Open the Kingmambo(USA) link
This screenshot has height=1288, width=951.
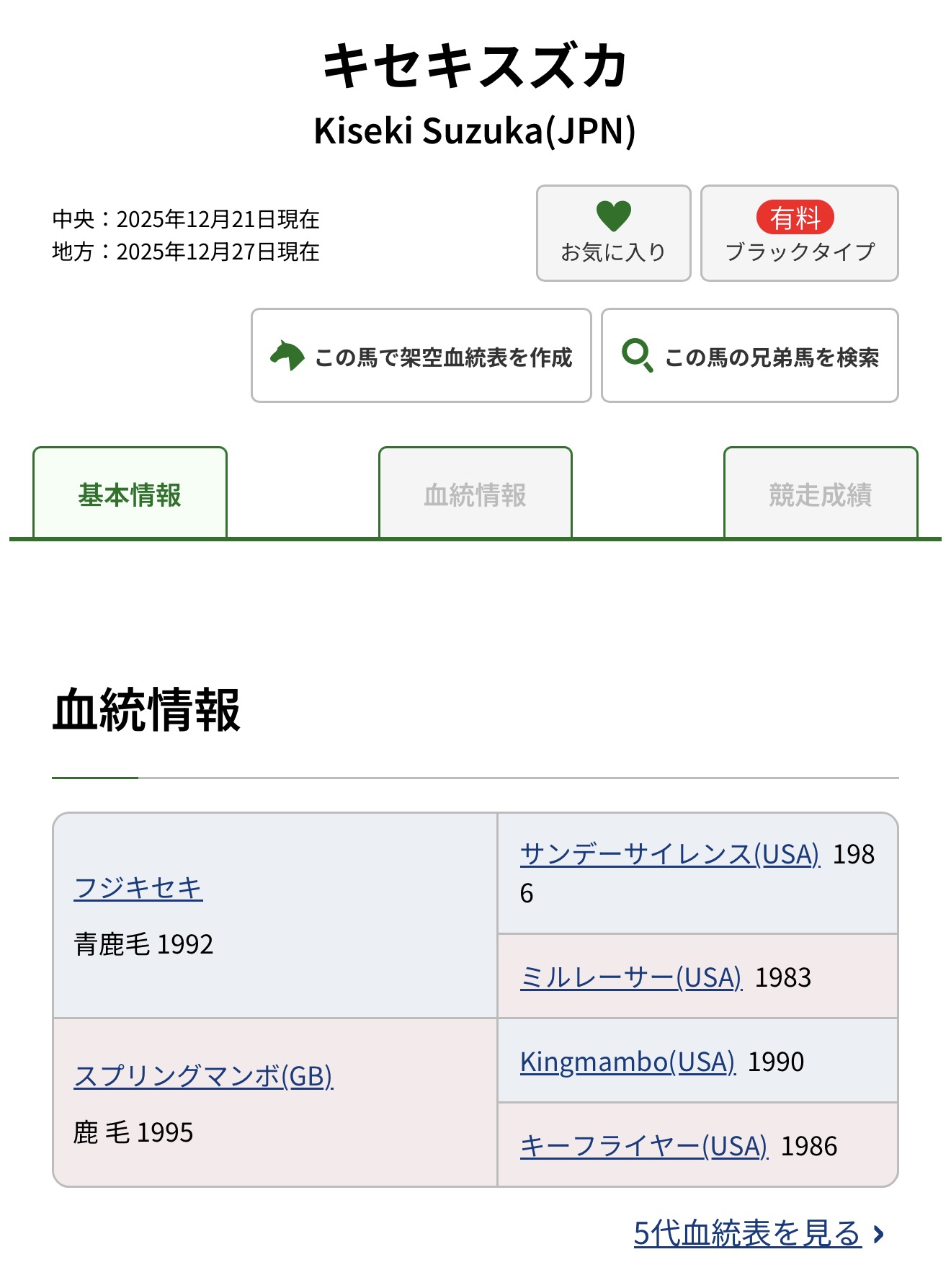pyautogui.click(x=628, y=1062)
